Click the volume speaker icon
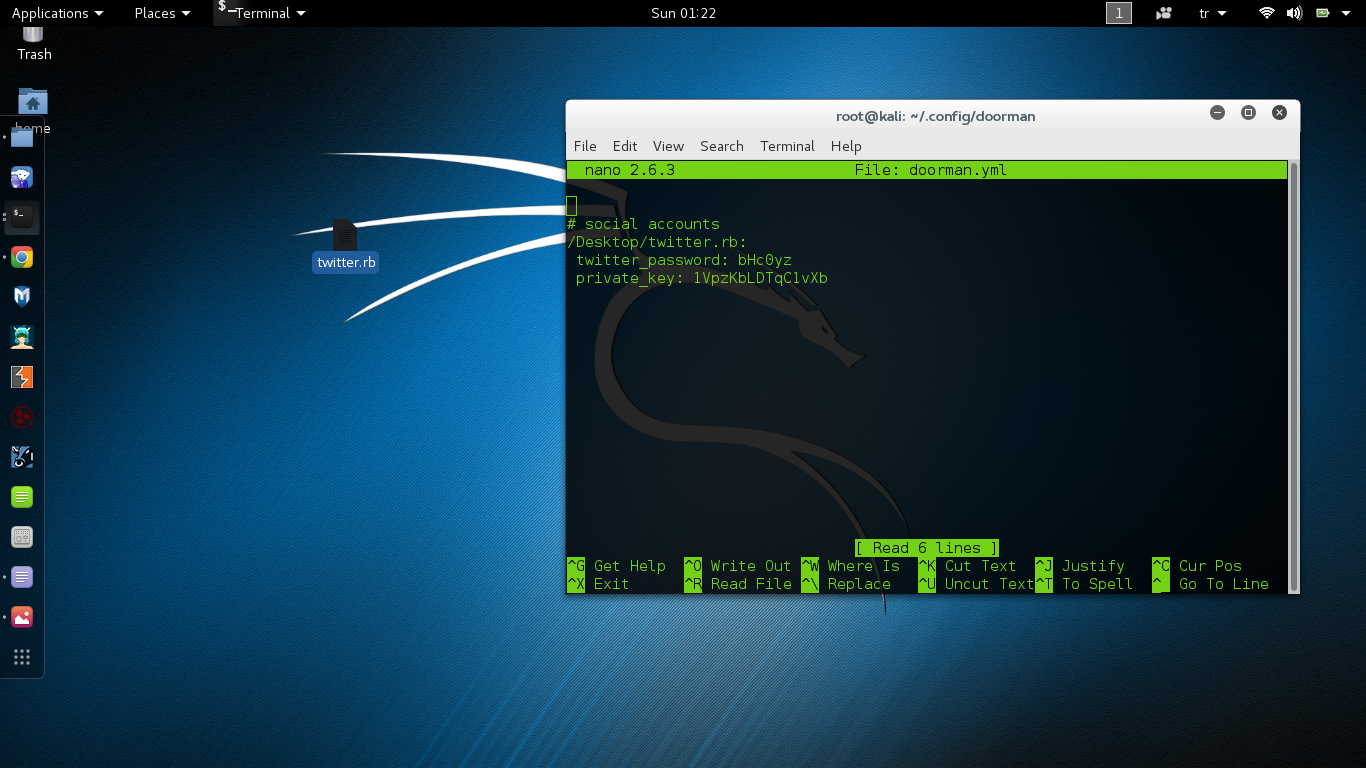This screenshot has width=1366, height=768. pyautogui.click(x=1294, y=13)
